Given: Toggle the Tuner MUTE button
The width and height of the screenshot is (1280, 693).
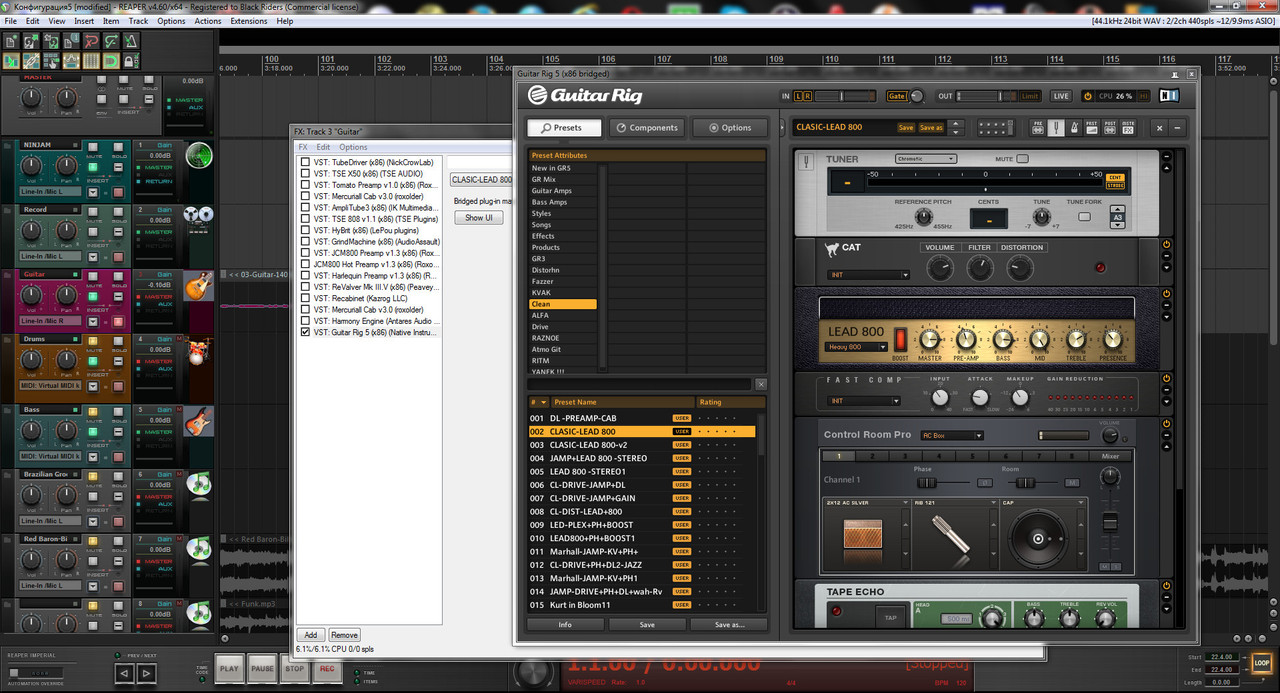Looking at the screenshot, I should [1023, 159].
